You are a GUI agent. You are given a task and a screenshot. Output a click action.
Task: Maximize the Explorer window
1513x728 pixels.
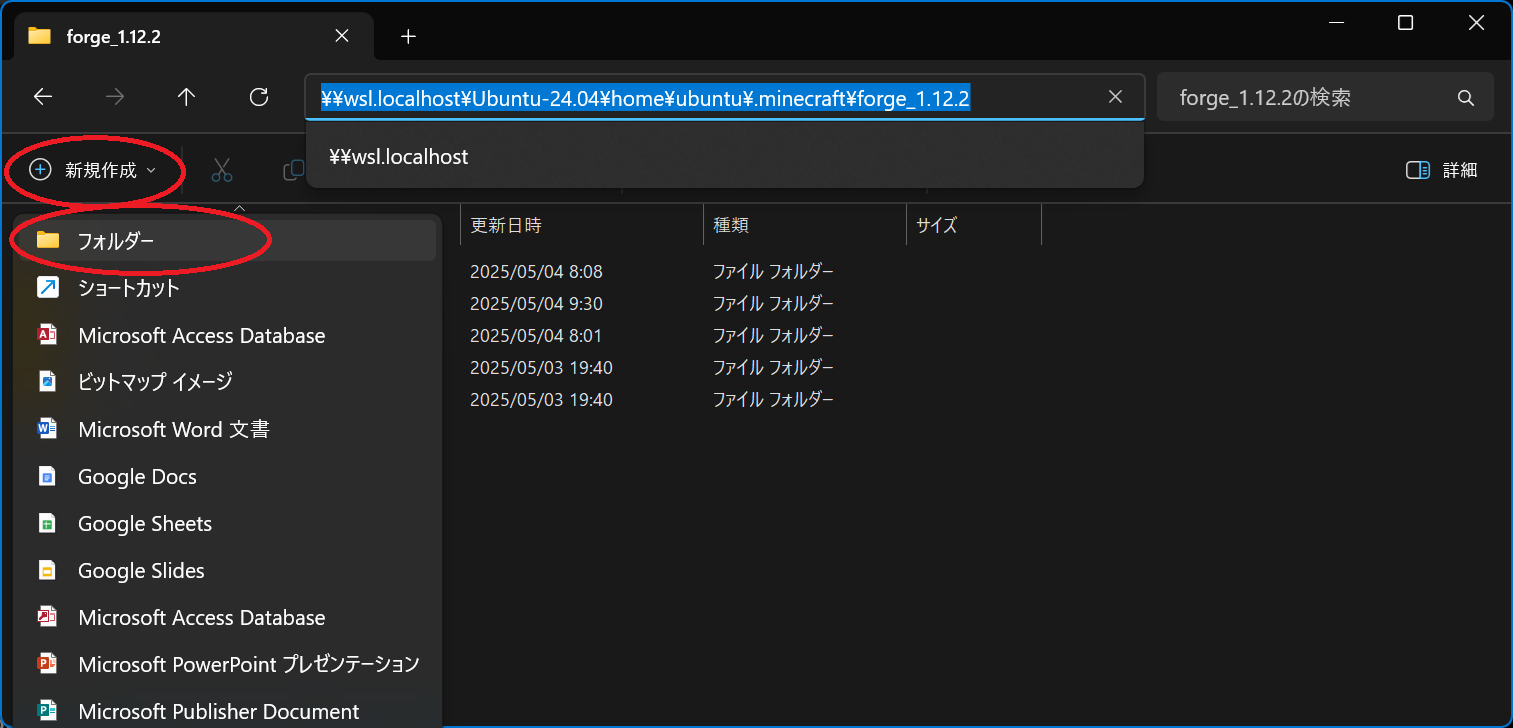1405,23
